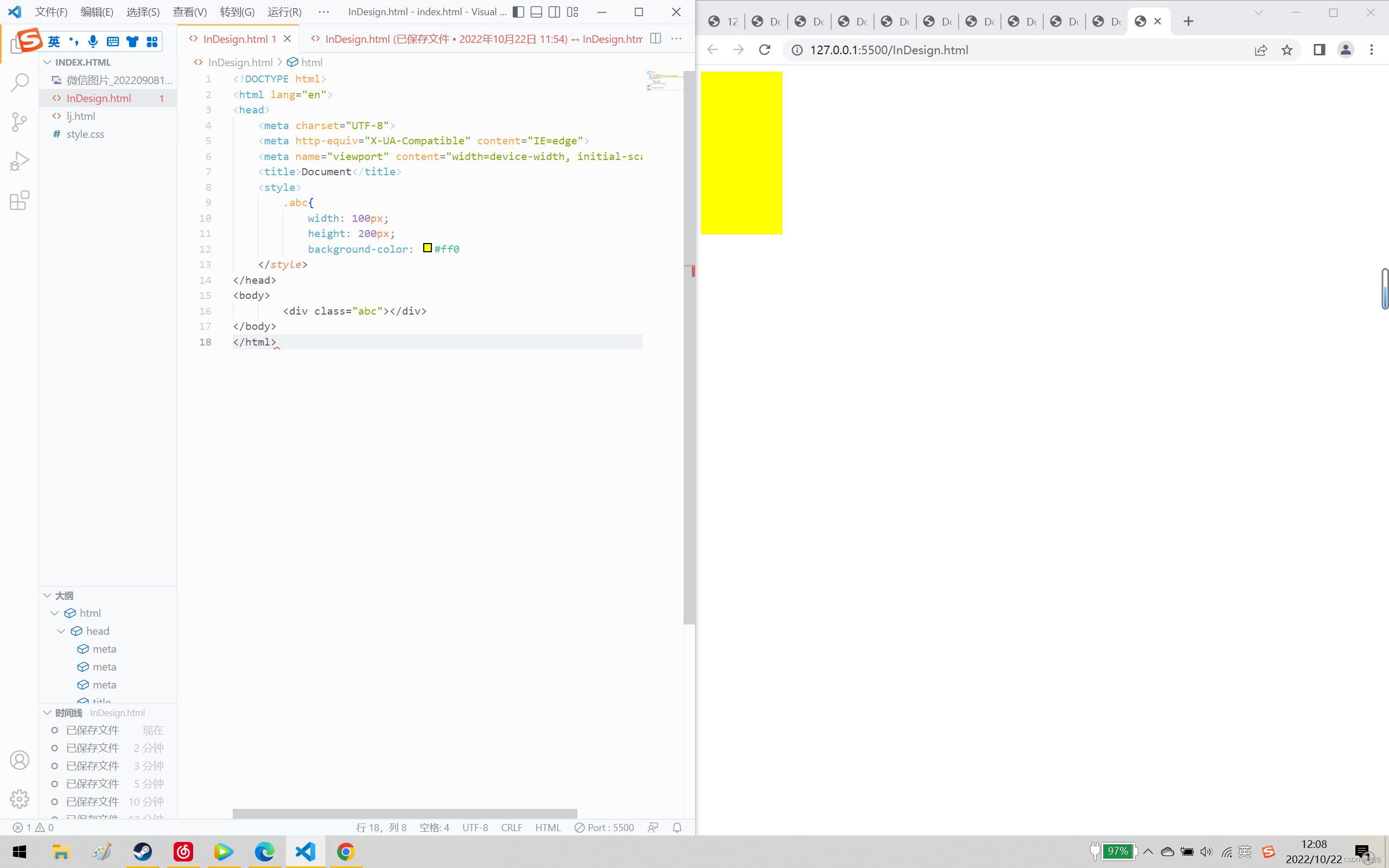Click the yellow #ff0 color swatch

(x=427, y=248)
